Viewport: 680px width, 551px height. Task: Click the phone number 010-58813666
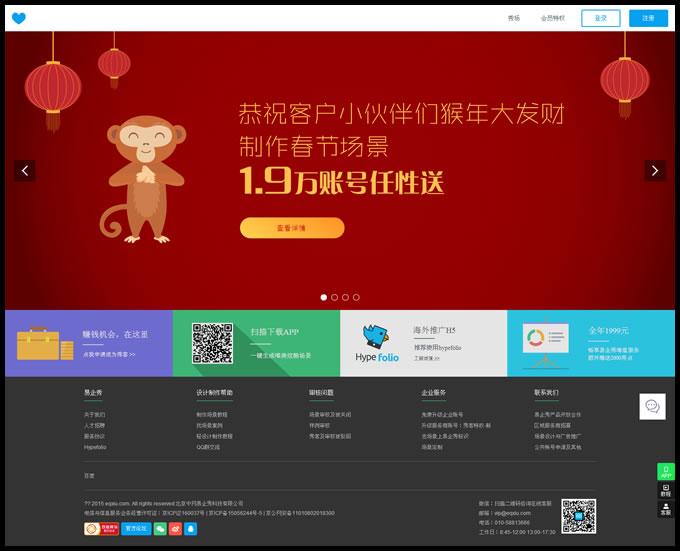point(512,523)
